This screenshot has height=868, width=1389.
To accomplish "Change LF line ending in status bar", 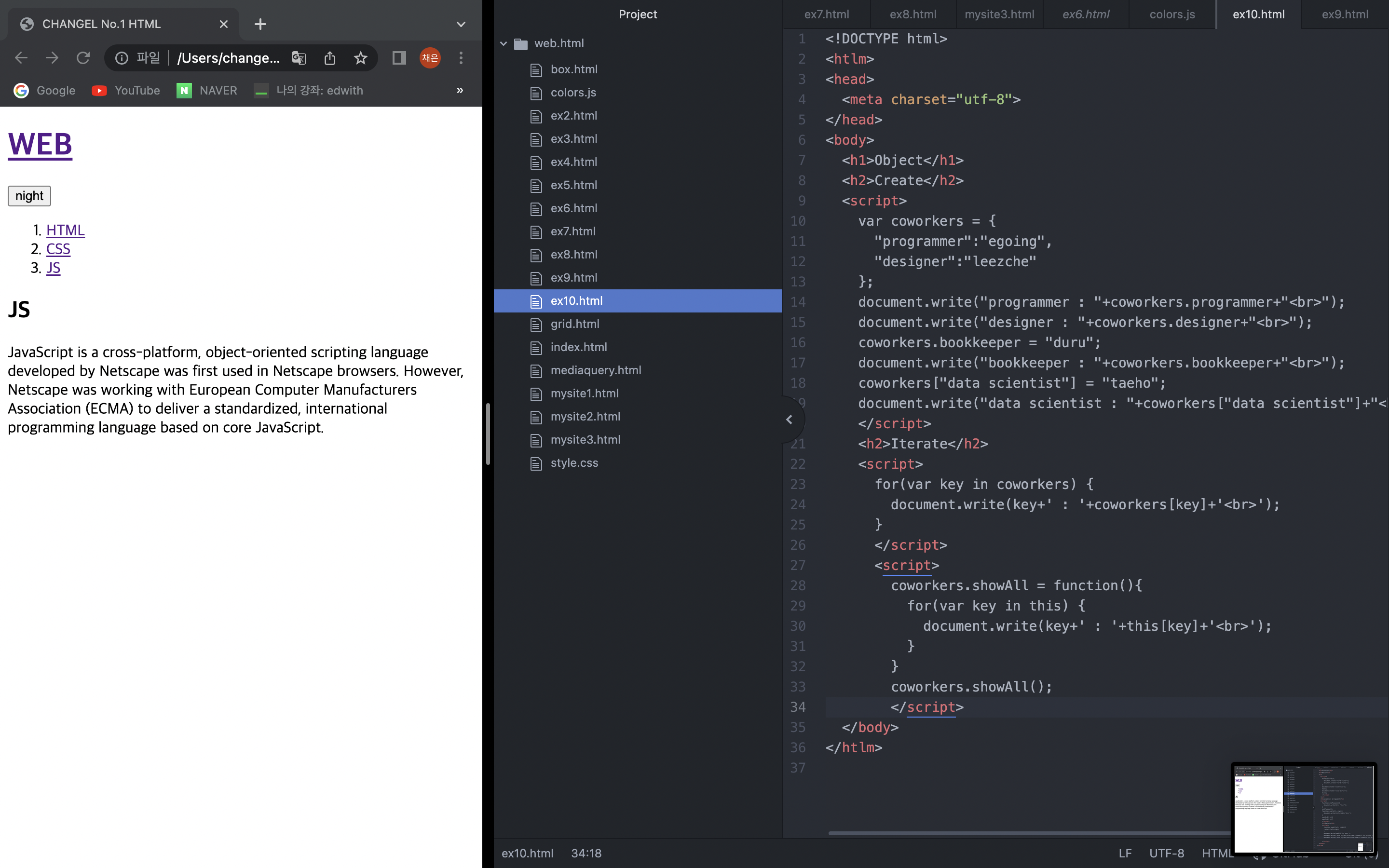I will coord(1125,853).
